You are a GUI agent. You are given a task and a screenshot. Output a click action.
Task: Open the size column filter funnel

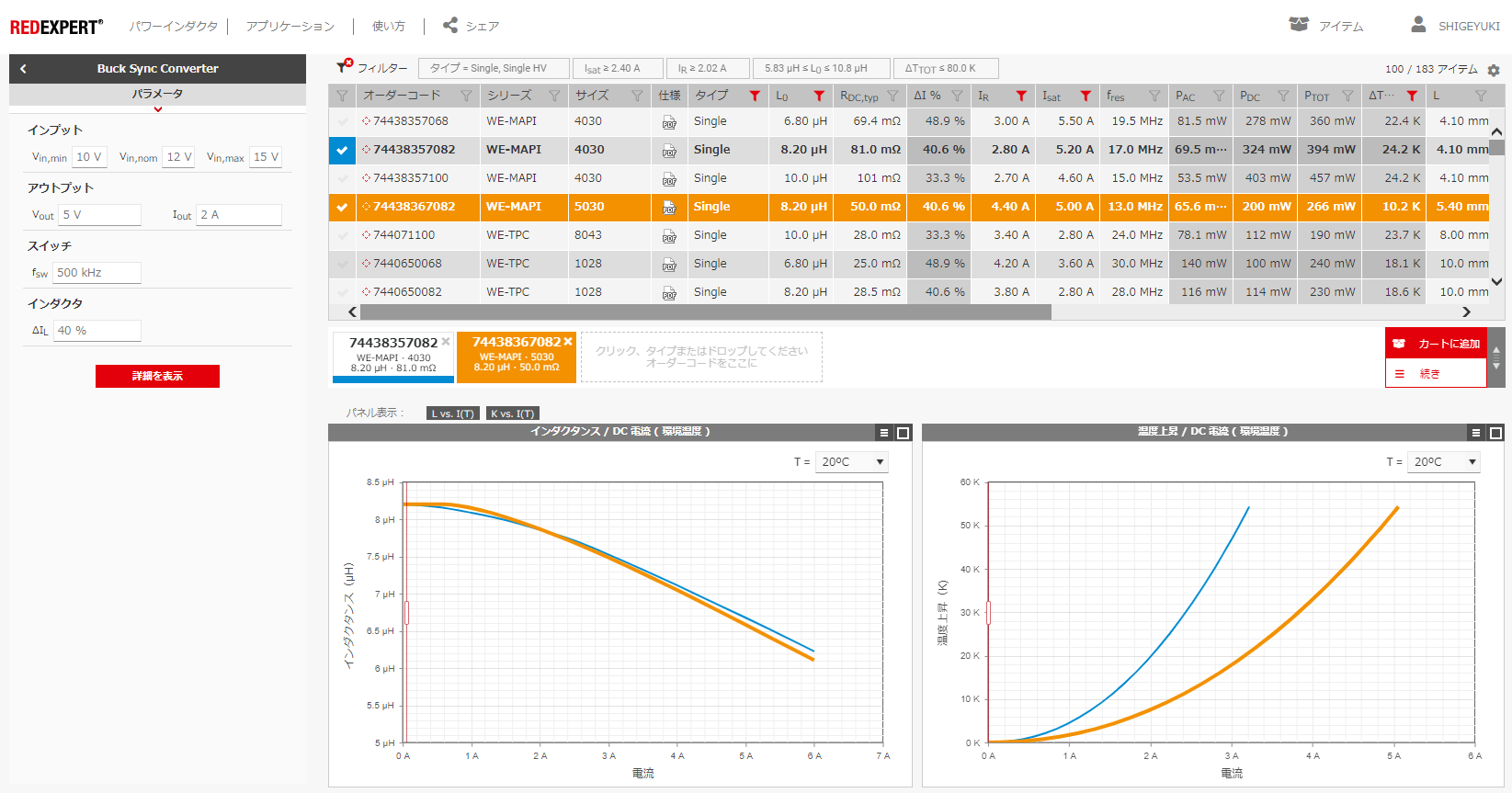[637, 96]
